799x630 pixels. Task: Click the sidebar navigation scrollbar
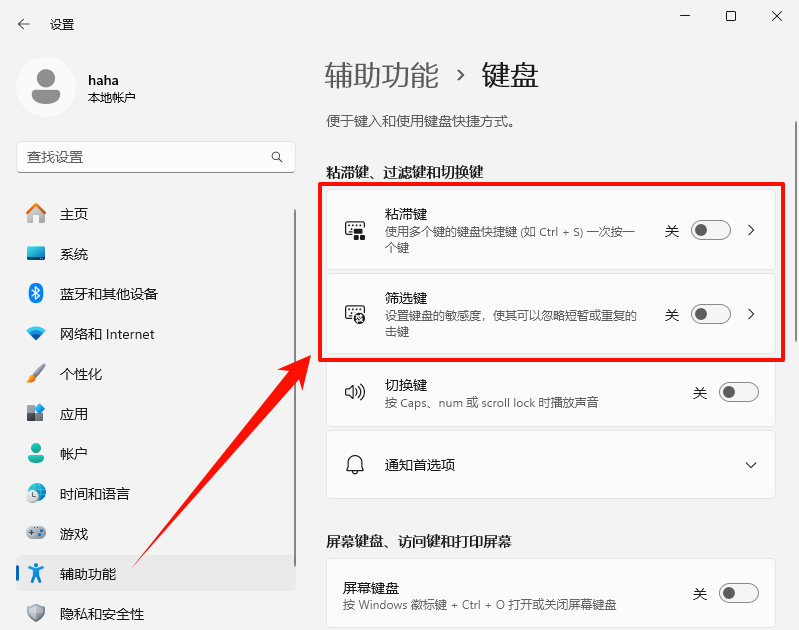(295, 388)
